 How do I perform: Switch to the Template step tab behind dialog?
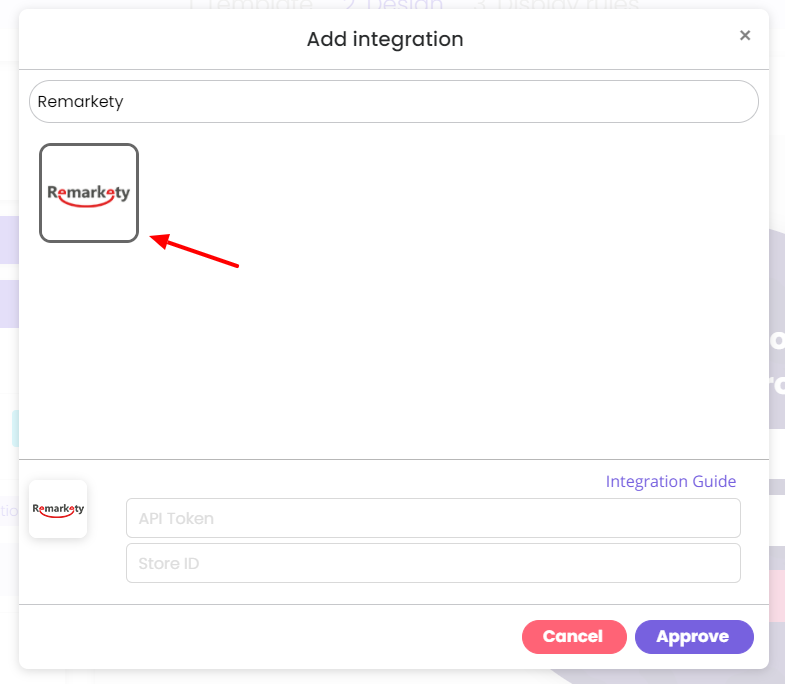(x=252, y=5)
